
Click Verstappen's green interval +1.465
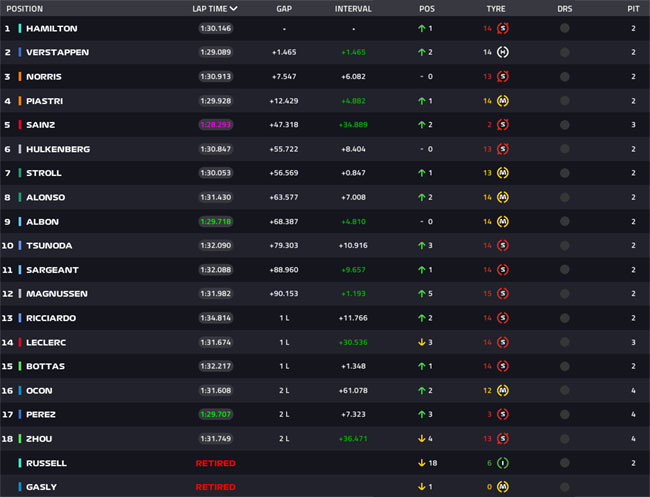coord(353,52)
